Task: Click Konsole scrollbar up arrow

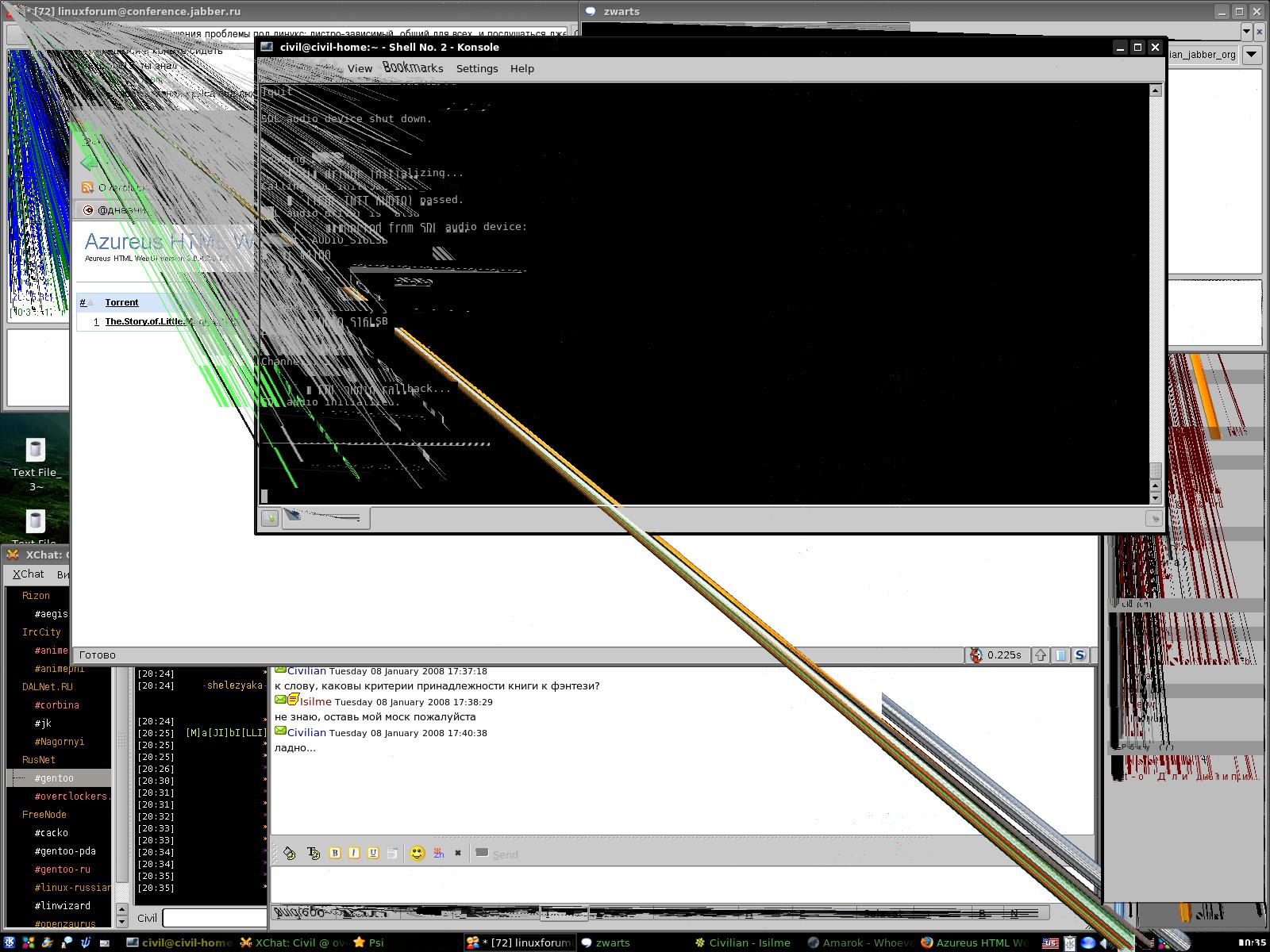Action: click(1156, 90)
